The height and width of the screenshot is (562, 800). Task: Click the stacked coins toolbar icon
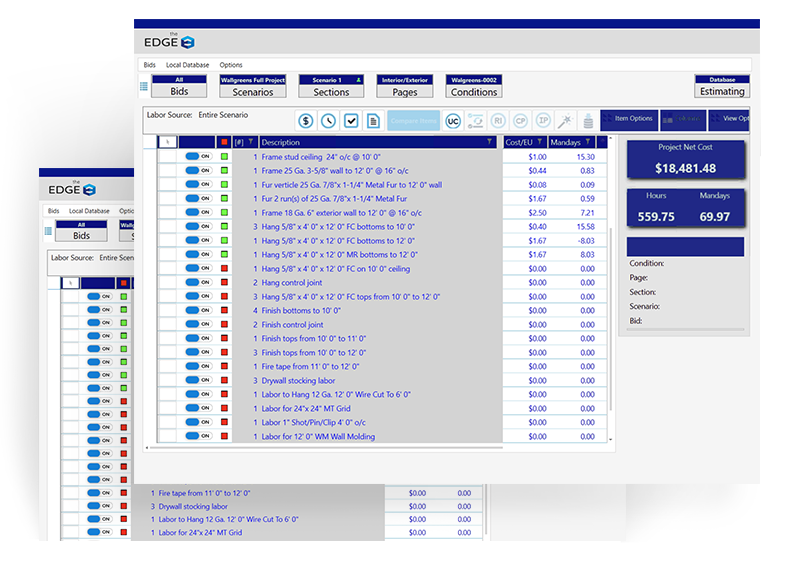[588, 121]
